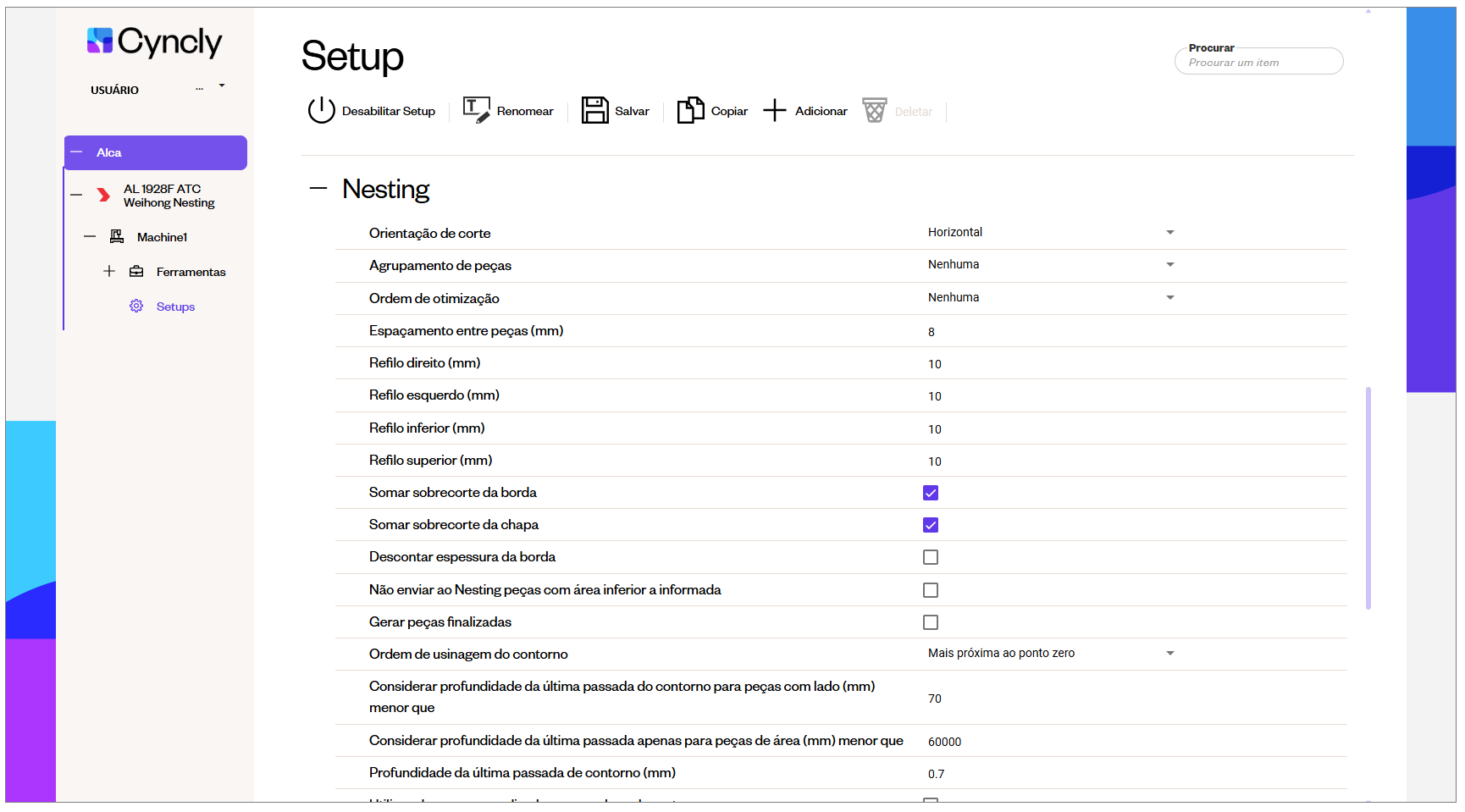Collapse the Machine1 tree node

click(x=90, y=236)
